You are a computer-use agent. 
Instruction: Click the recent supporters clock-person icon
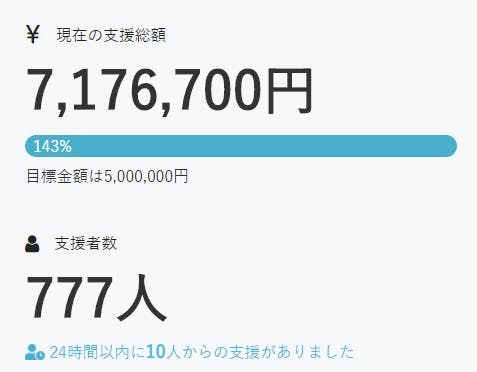35,352
